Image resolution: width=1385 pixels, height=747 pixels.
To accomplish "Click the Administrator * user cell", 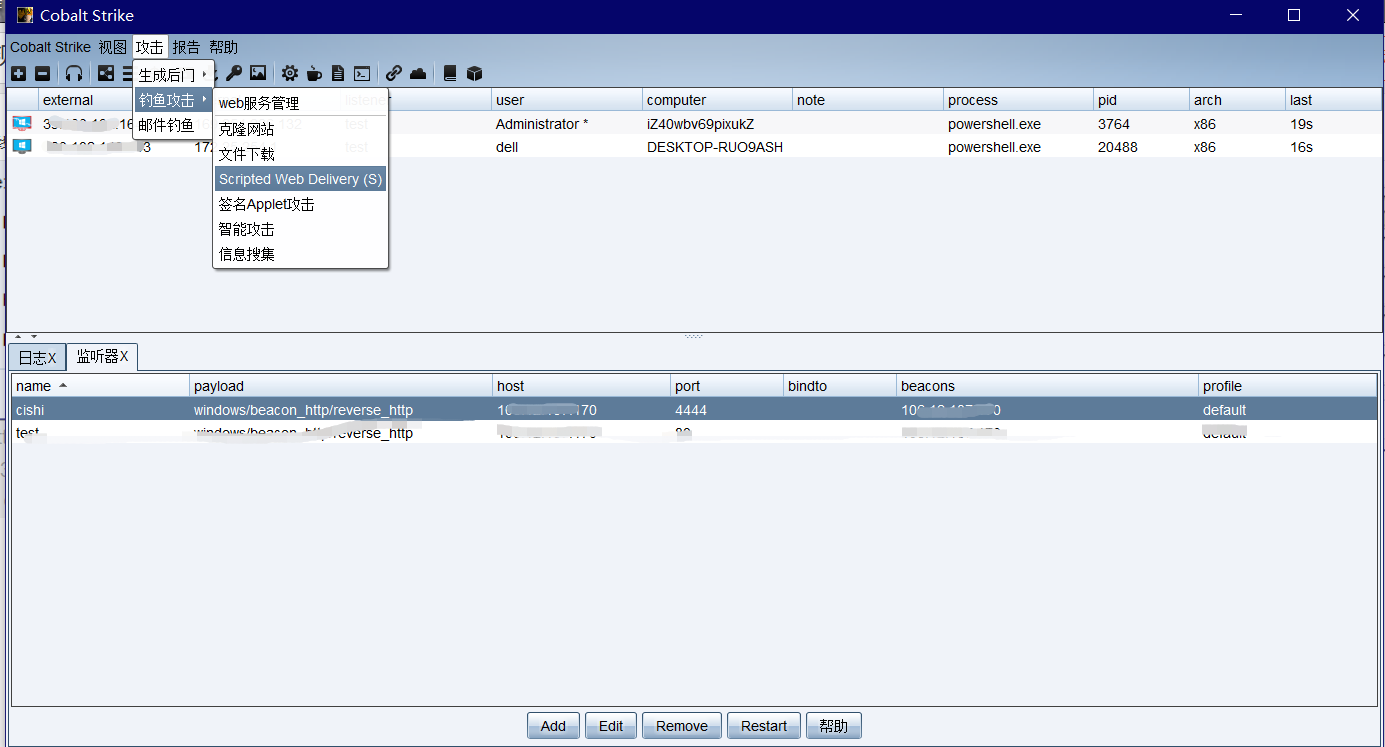I will (542, 124).
